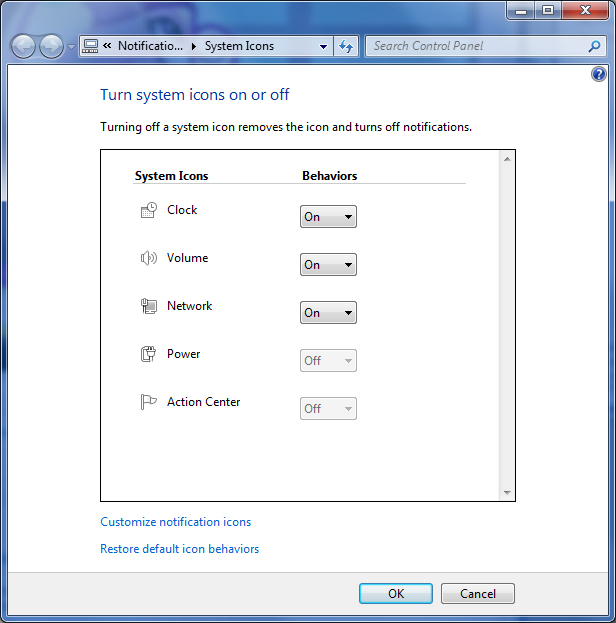
Task: Click the list scrollbar up arrow
Action: click(x=507, y=159)
